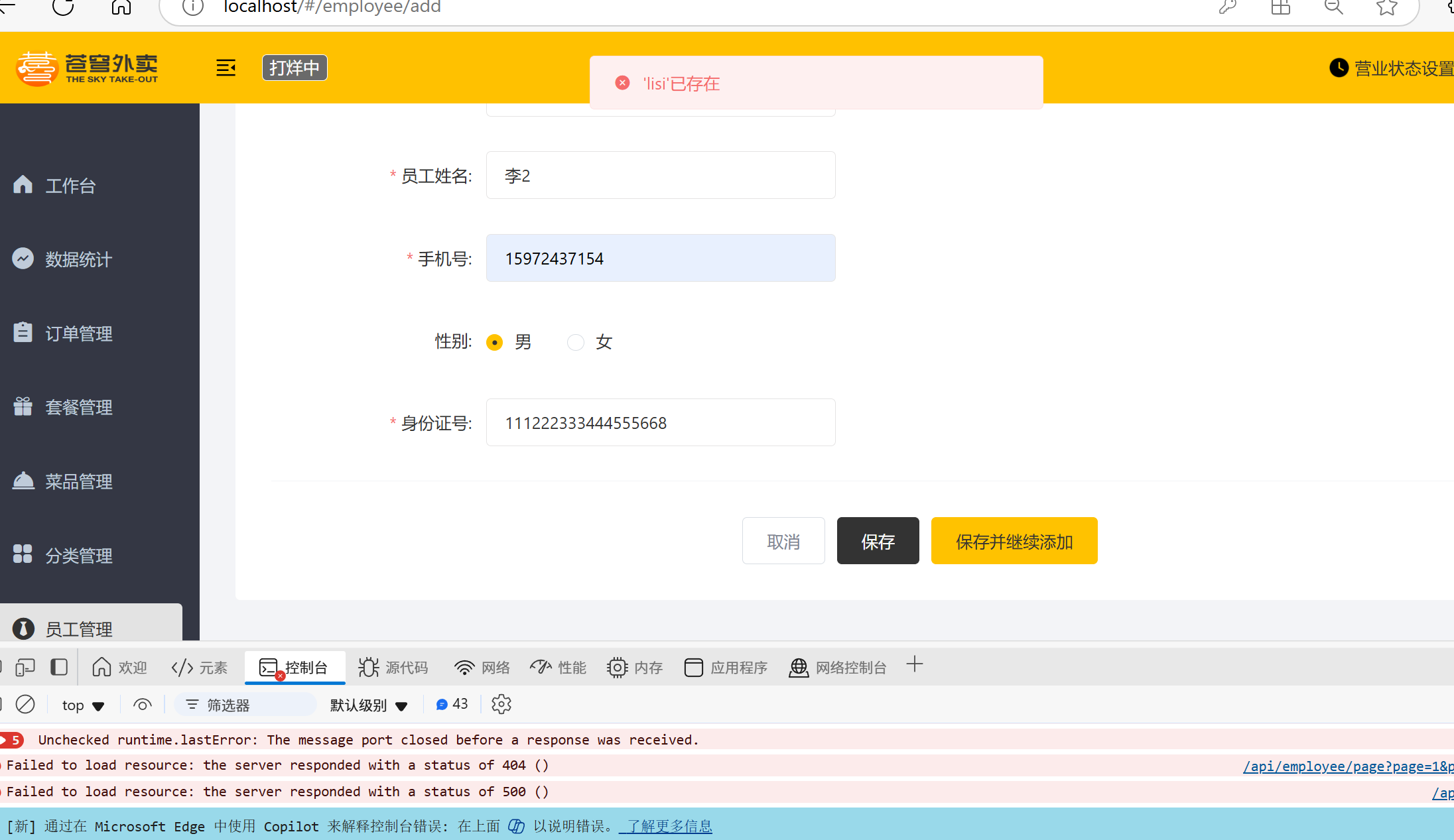This screenshot has width=1454, height=840.
Task: Open the /api/employee/page error link
Action: 1347,766
